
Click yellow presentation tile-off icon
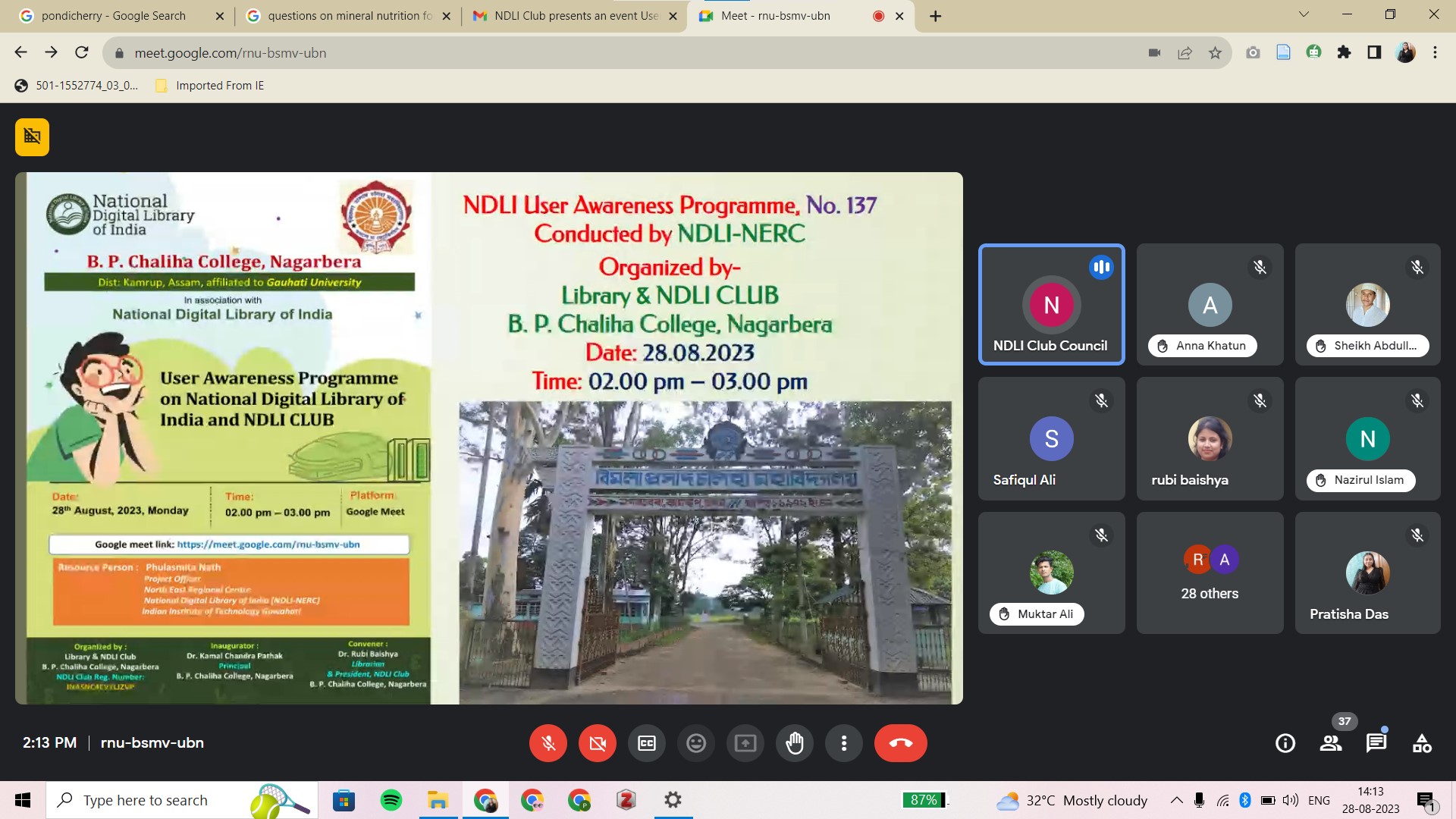pyautogui.click(x=32, y=136)
